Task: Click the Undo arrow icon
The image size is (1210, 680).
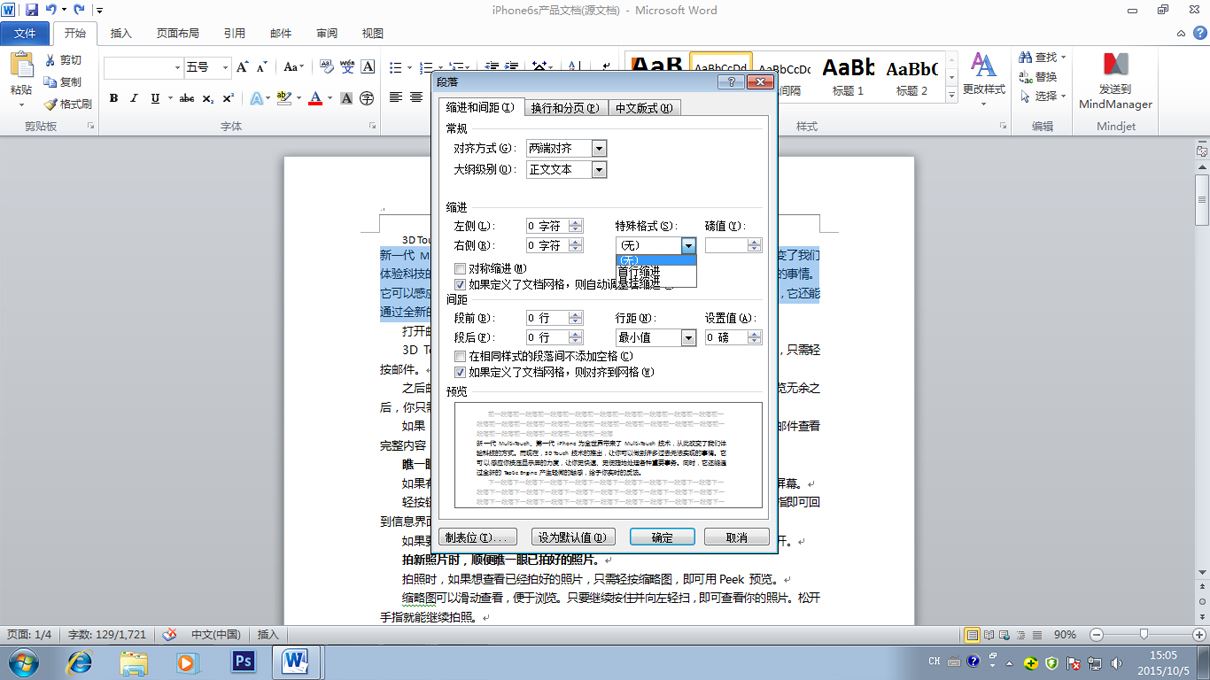Action: coord(51,10)
